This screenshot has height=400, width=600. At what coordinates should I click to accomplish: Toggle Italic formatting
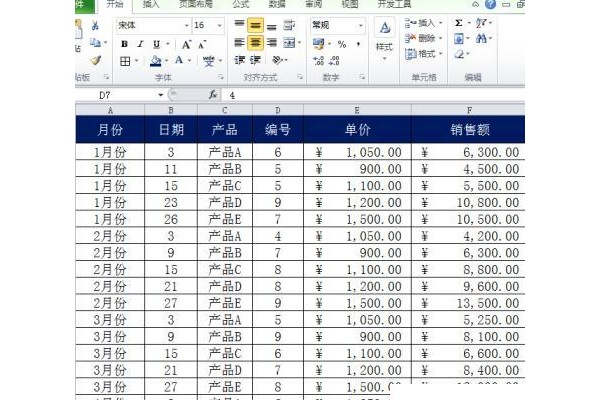click(140, 44)
